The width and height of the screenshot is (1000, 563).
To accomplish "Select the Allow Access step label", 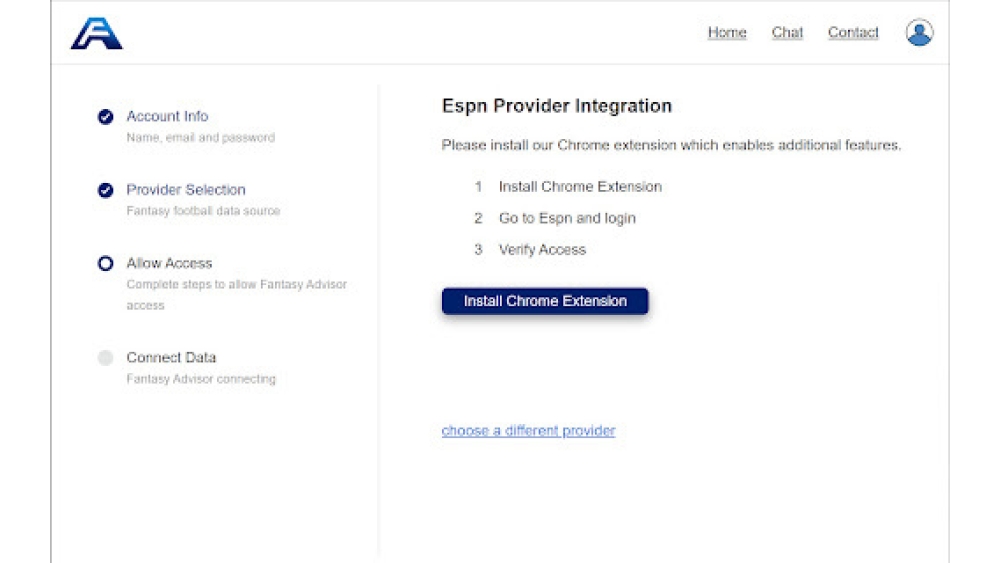I will click(x=169, y=263).
